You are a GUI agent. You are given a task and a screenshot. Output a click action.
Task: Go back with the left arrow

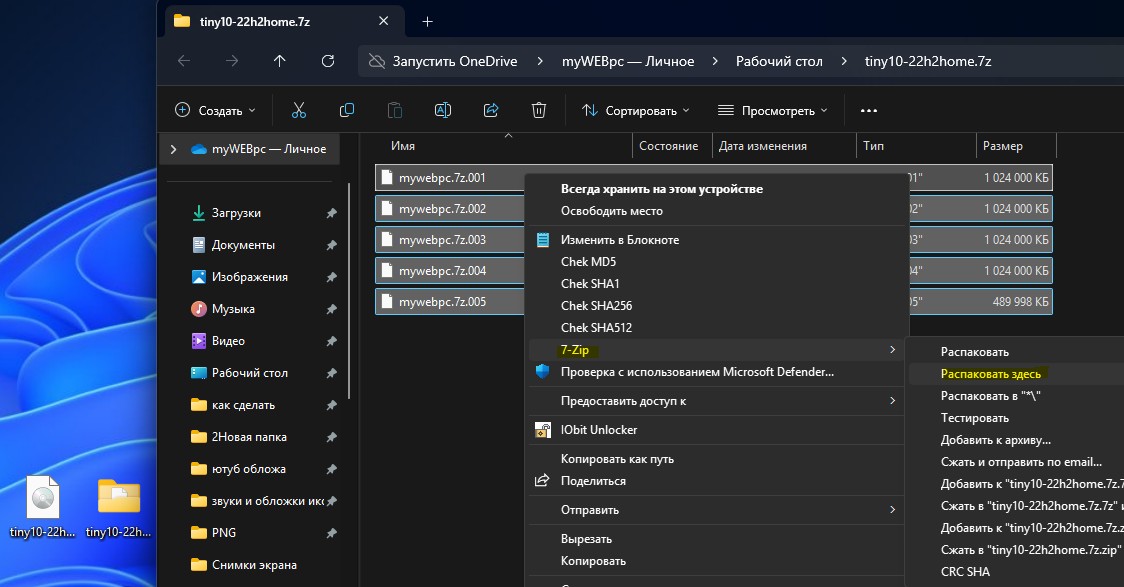(184, 61)
